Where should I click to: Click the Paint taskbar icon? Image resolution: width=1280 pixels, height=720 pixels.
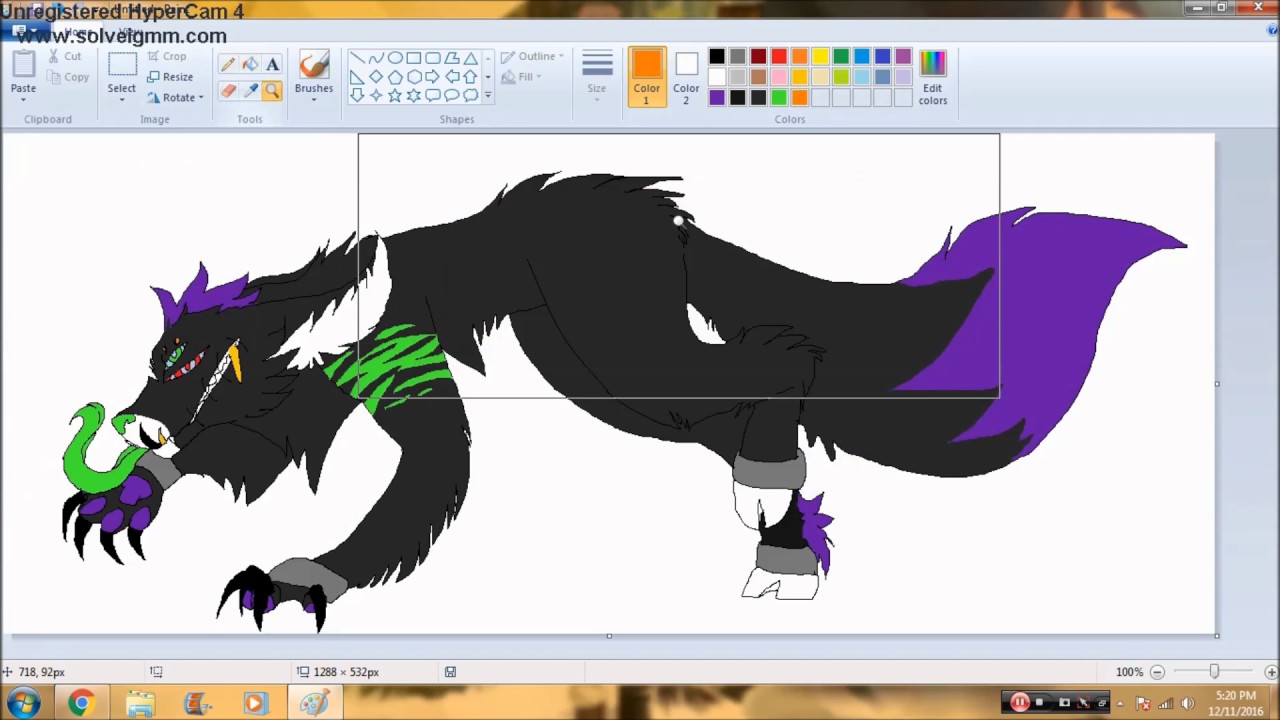314,703
